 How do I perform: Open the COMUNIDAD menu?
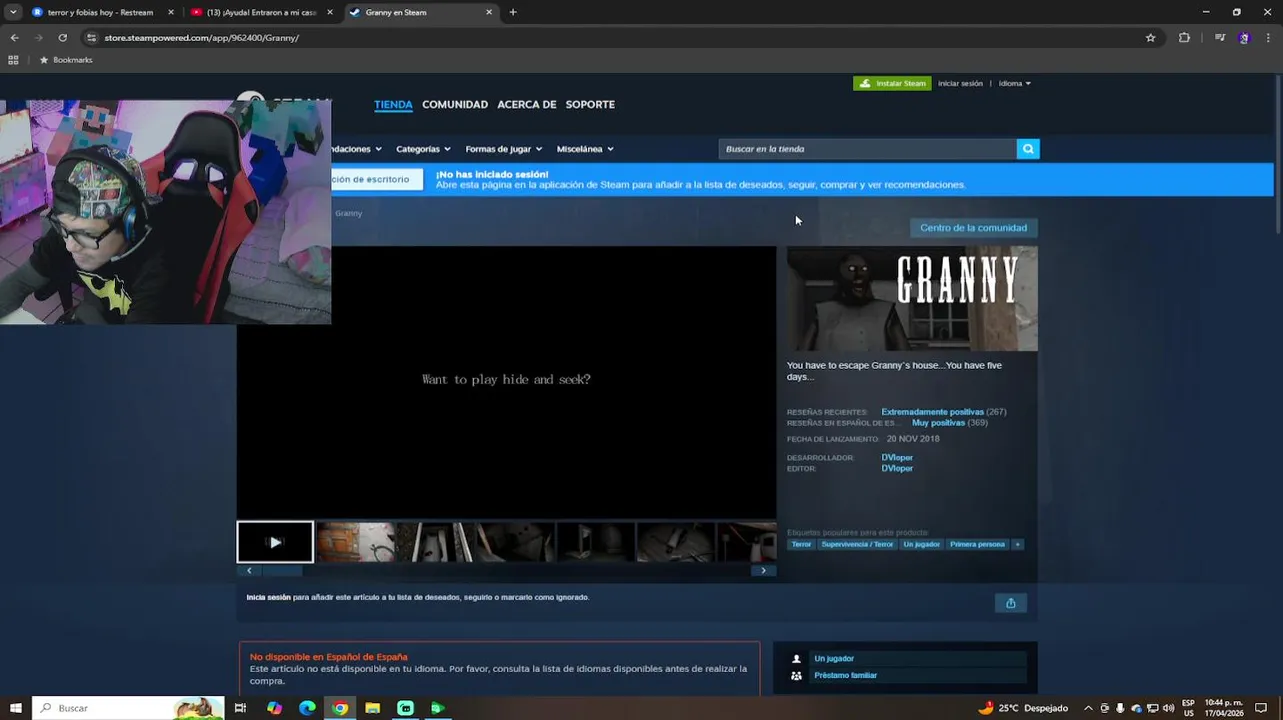[x=455, y=105]
